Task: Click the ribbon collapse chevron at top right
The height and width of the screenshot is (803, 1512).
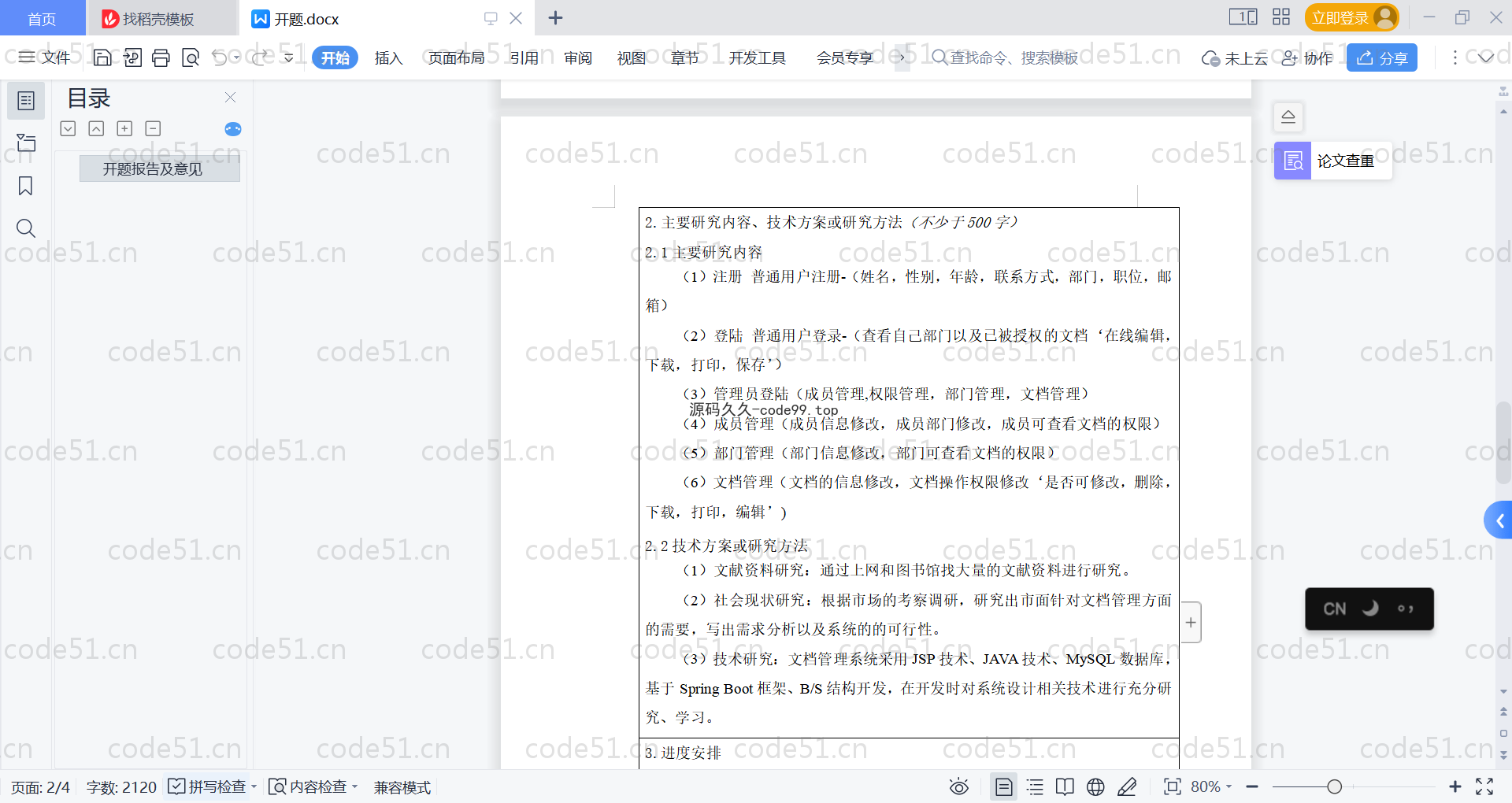Action: point(1486,57)
